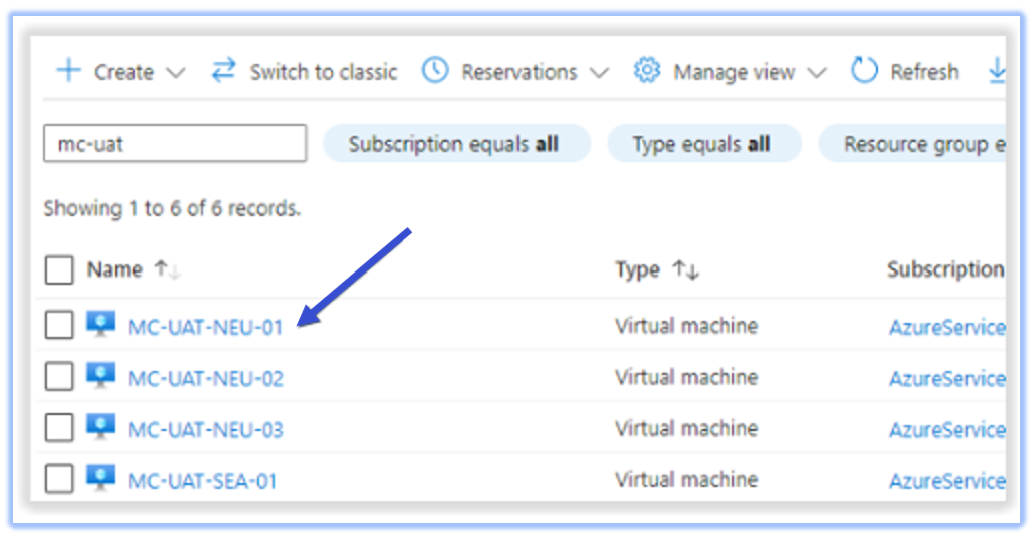
Task: Select the MC-UAT-NEU-02 row checkbox
Action: (x=59, y=377)
